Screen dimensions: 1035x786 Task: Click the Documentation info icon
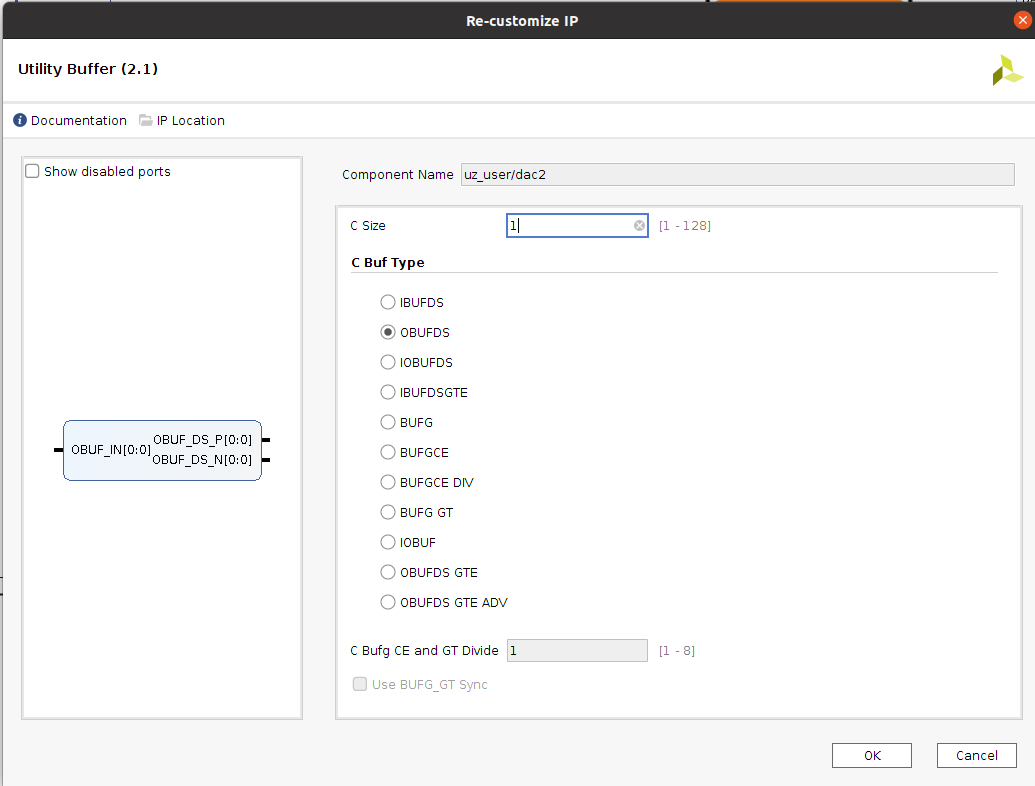pyautogui.click(x=20, y=121)
